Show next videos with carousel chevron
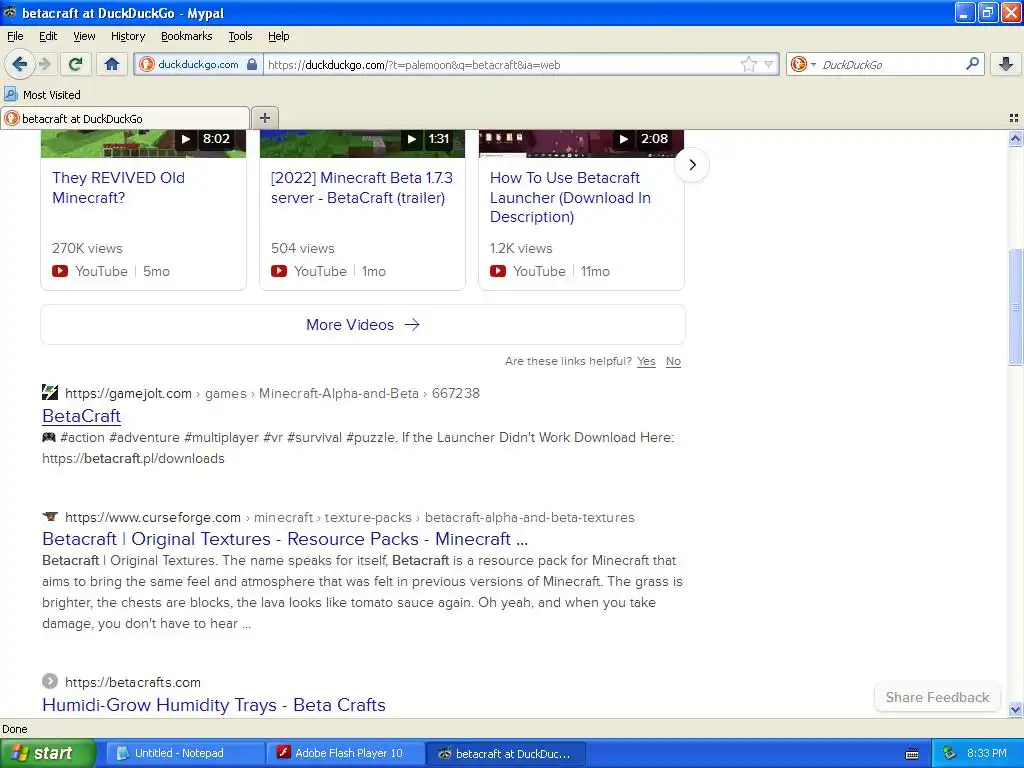1024x768 pixels. point(692,165)
